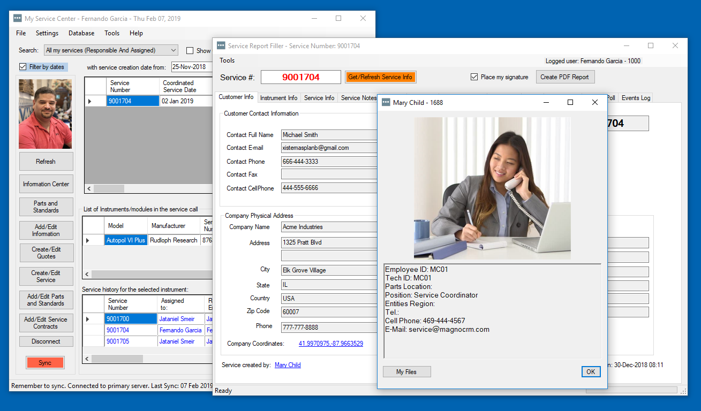Open Tools menu in My Service Center

(112, 33)
